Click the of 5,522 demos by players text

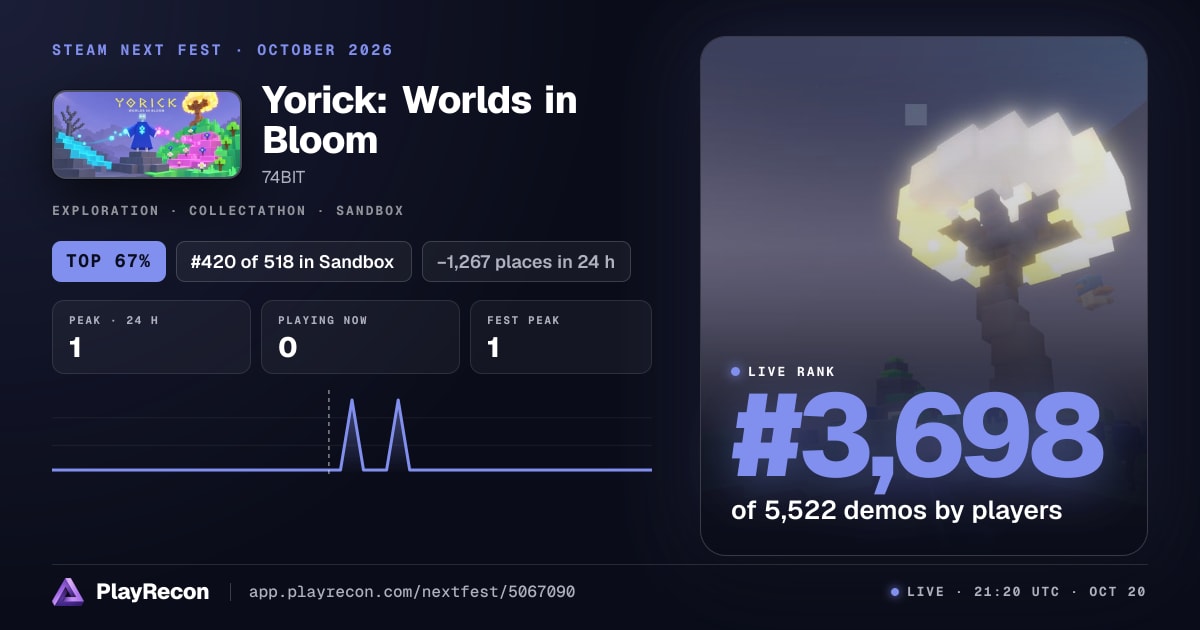pyautogui.click(x=896, y=511)
